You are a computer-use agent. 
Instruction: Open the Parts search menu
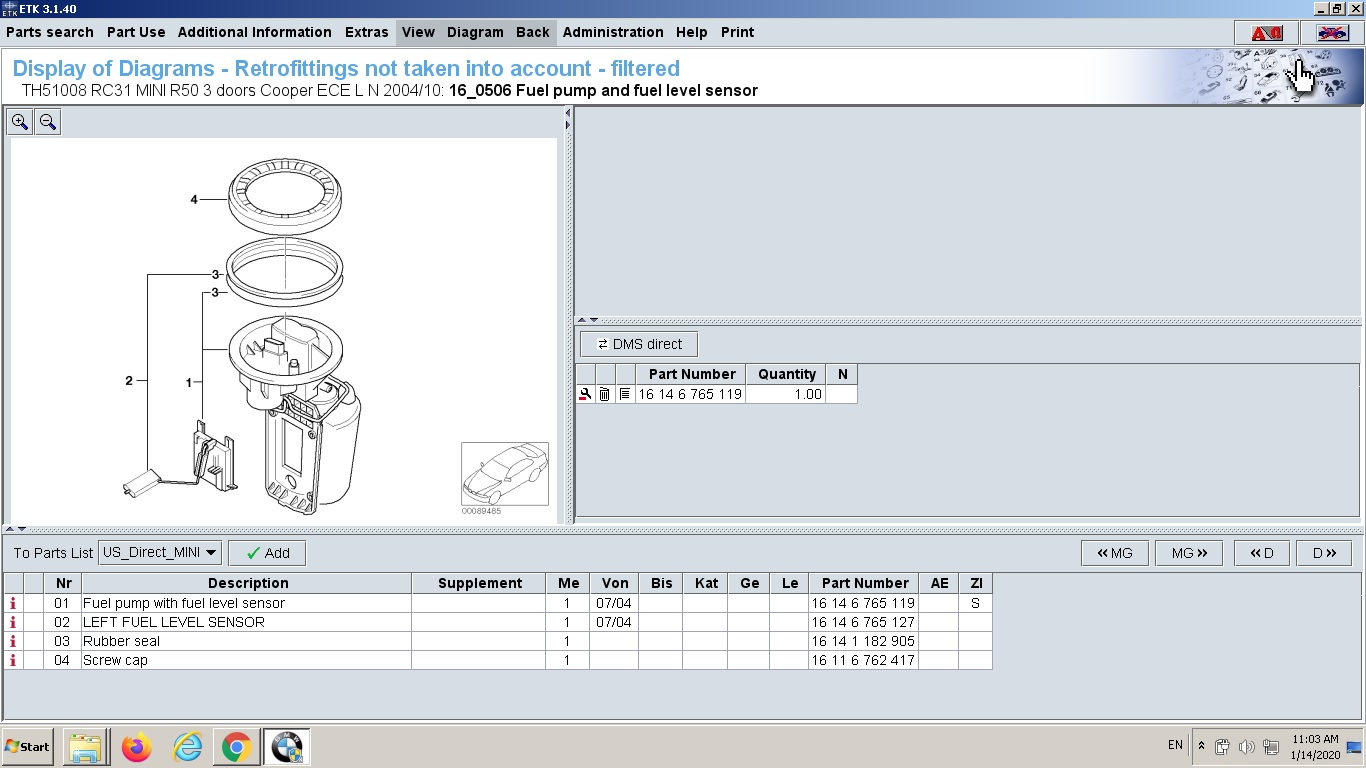tap(50, 32)
